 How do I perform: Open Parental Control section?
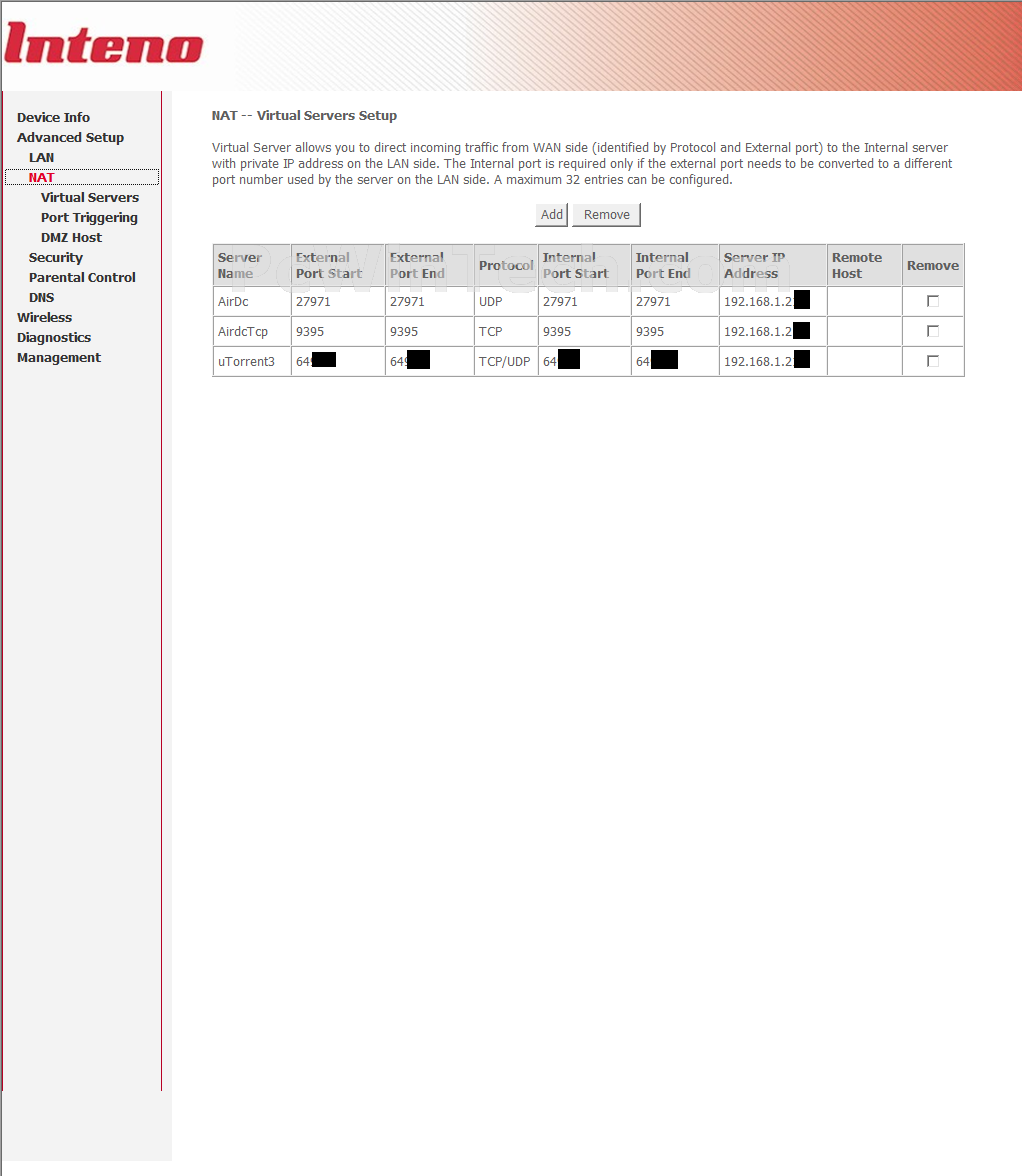click(x=82, y=278)
